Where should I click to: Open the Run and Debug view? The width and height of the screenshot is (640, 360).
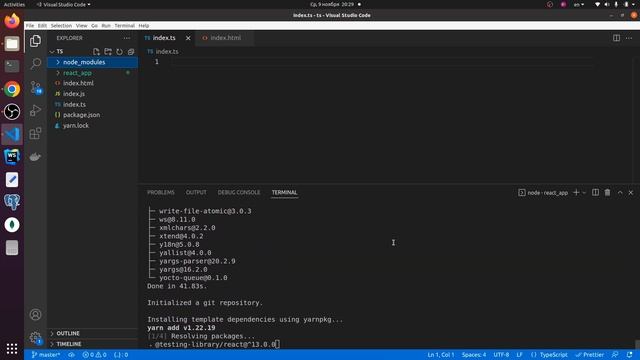click(36, 110)
